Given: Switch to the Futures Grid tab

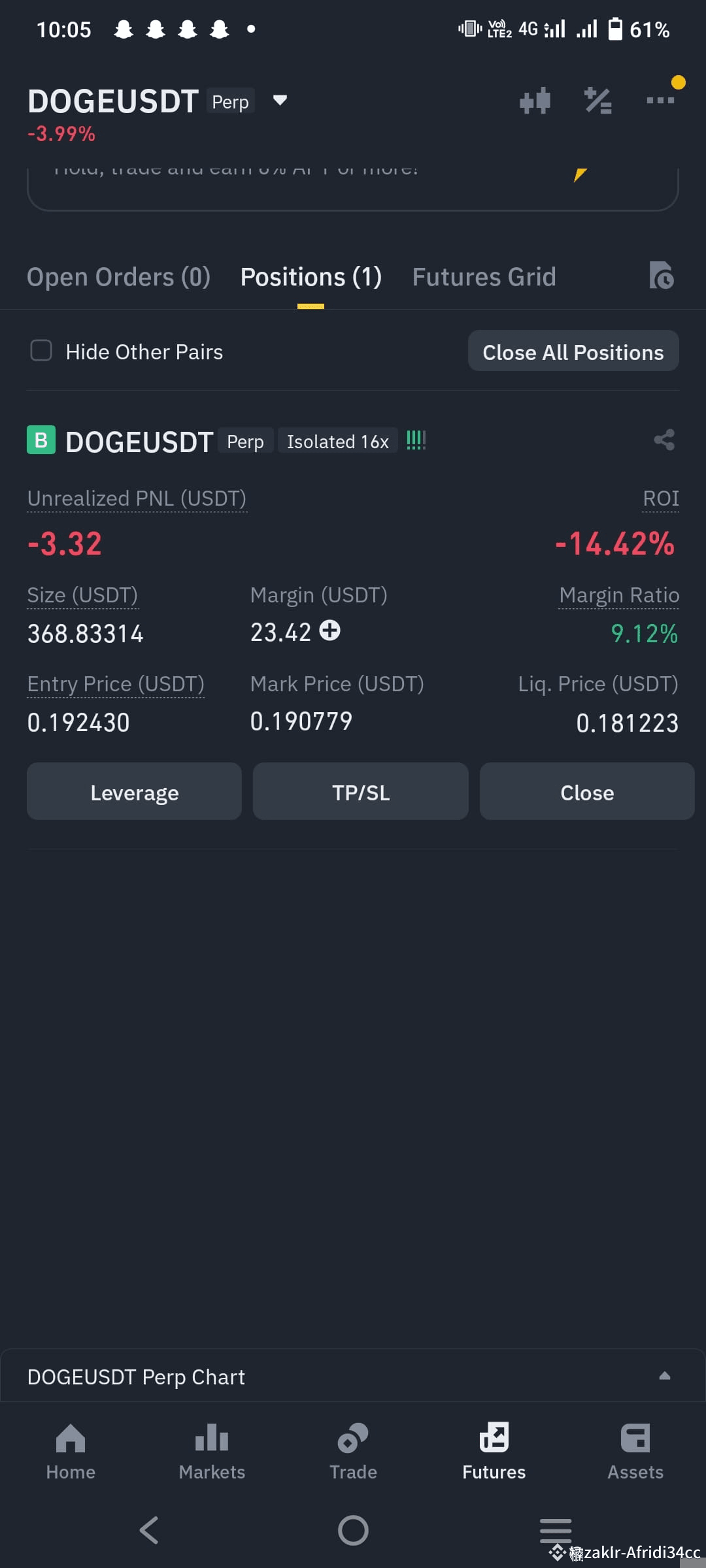Looking at the screenshot, I should 484,276.
